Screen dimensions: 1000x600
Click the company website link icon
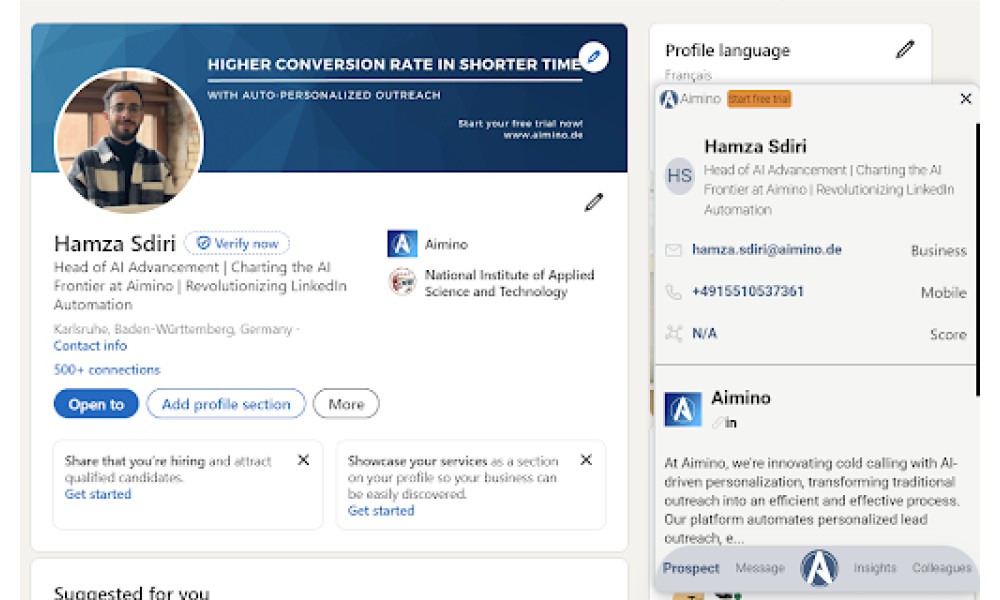717,423
